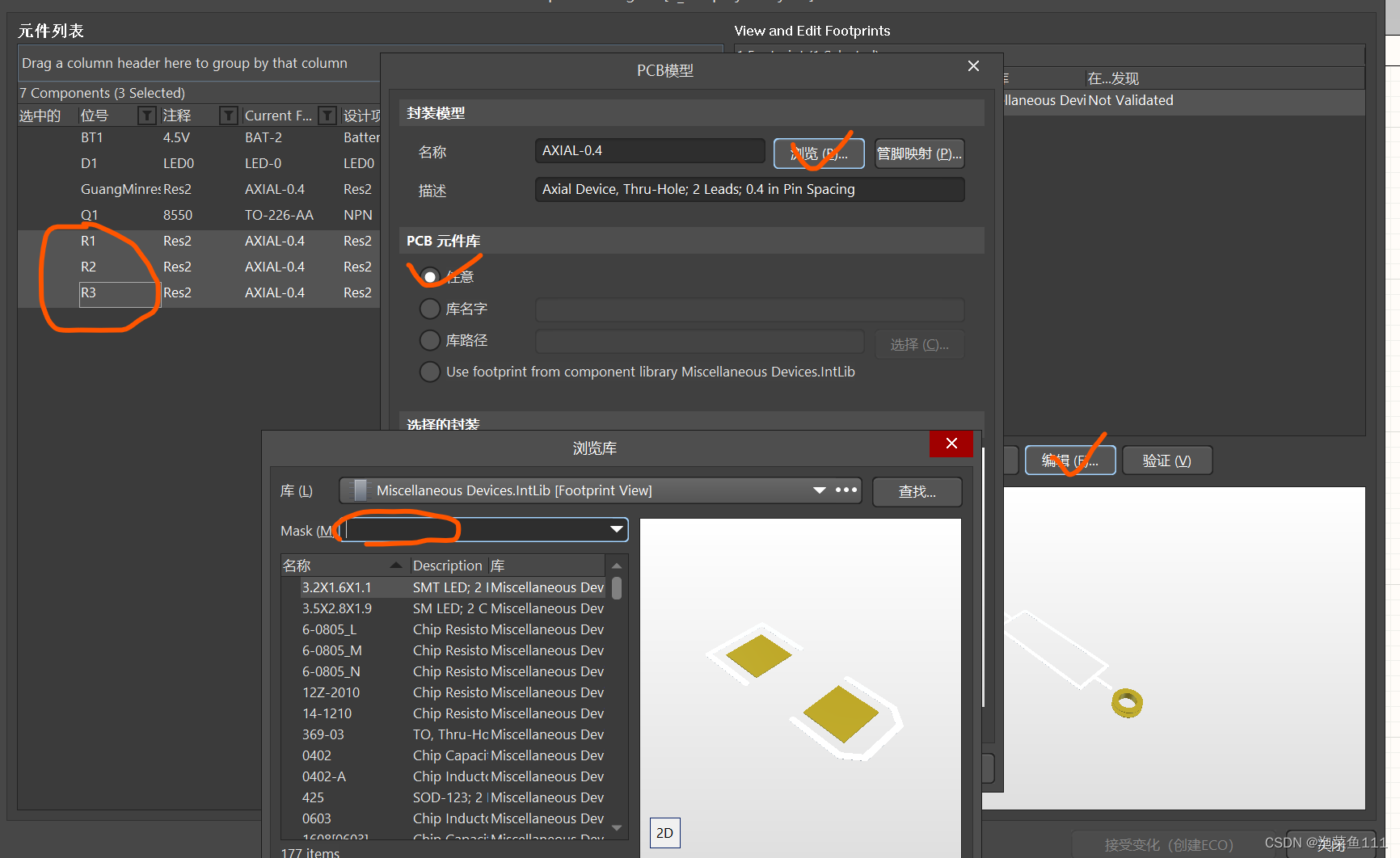Screen dimensions: 1400x858
Task: Open pin mapping via 管脚映射 button
Action: point(919,153)
